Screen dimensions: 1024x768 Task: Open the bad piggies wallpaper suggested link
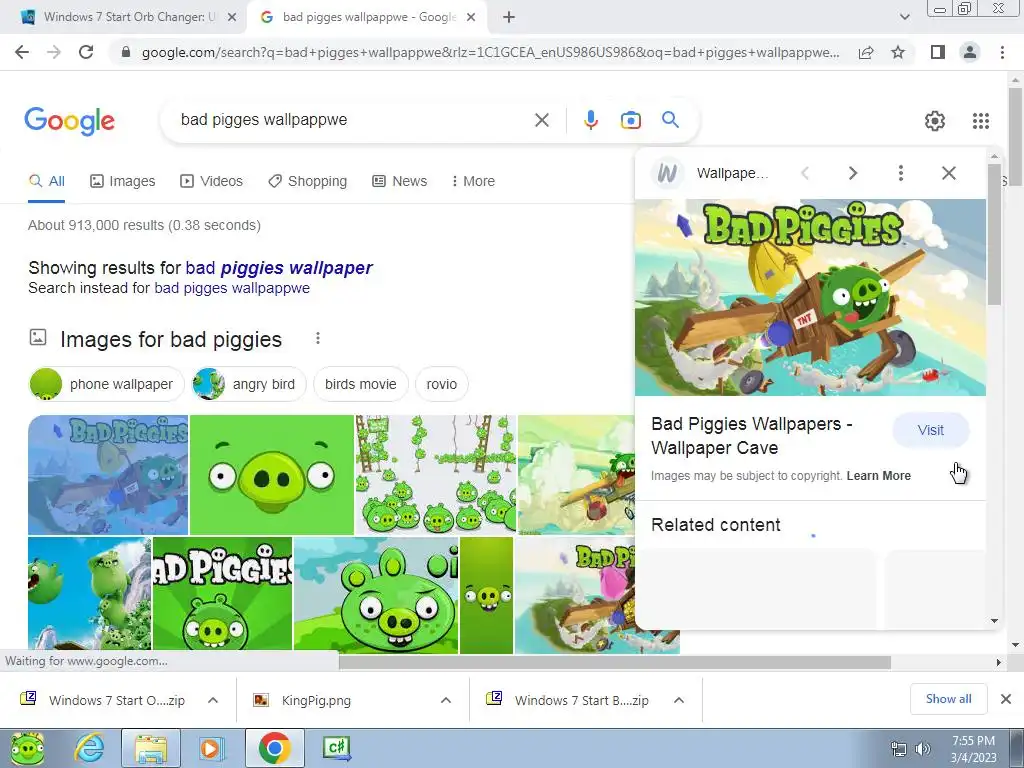pos(279,268)
